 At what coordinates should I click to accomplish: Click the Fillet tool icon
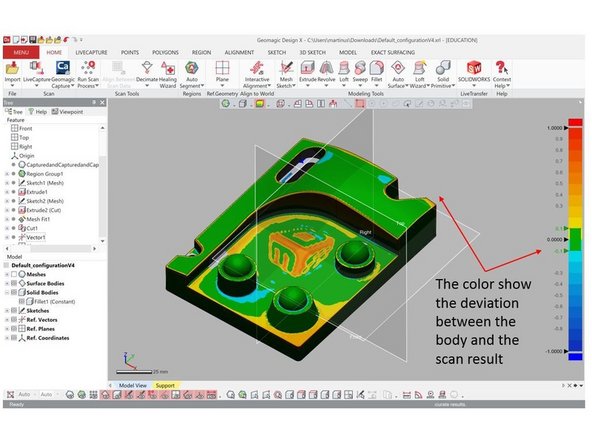point(376,68)
